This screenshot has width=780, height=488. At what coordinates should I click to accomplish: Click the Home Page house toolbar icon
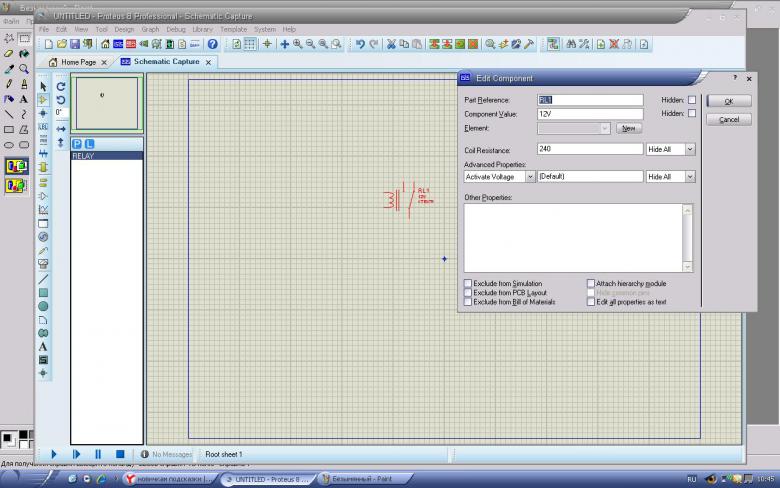[x=105, y=44]
